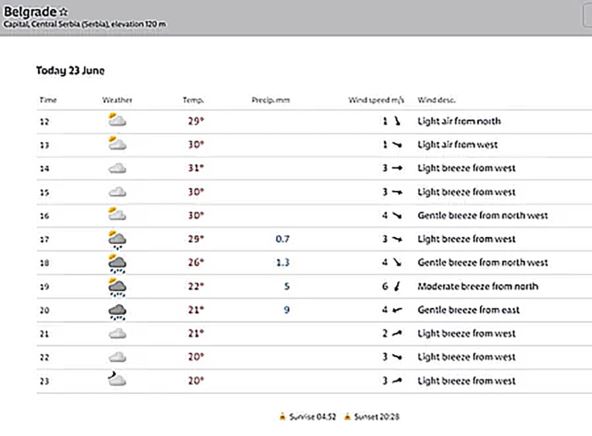The height and width of the screenshot is (436, 592).
Task: Click the 31° temperature value
Action: (196, 168)
